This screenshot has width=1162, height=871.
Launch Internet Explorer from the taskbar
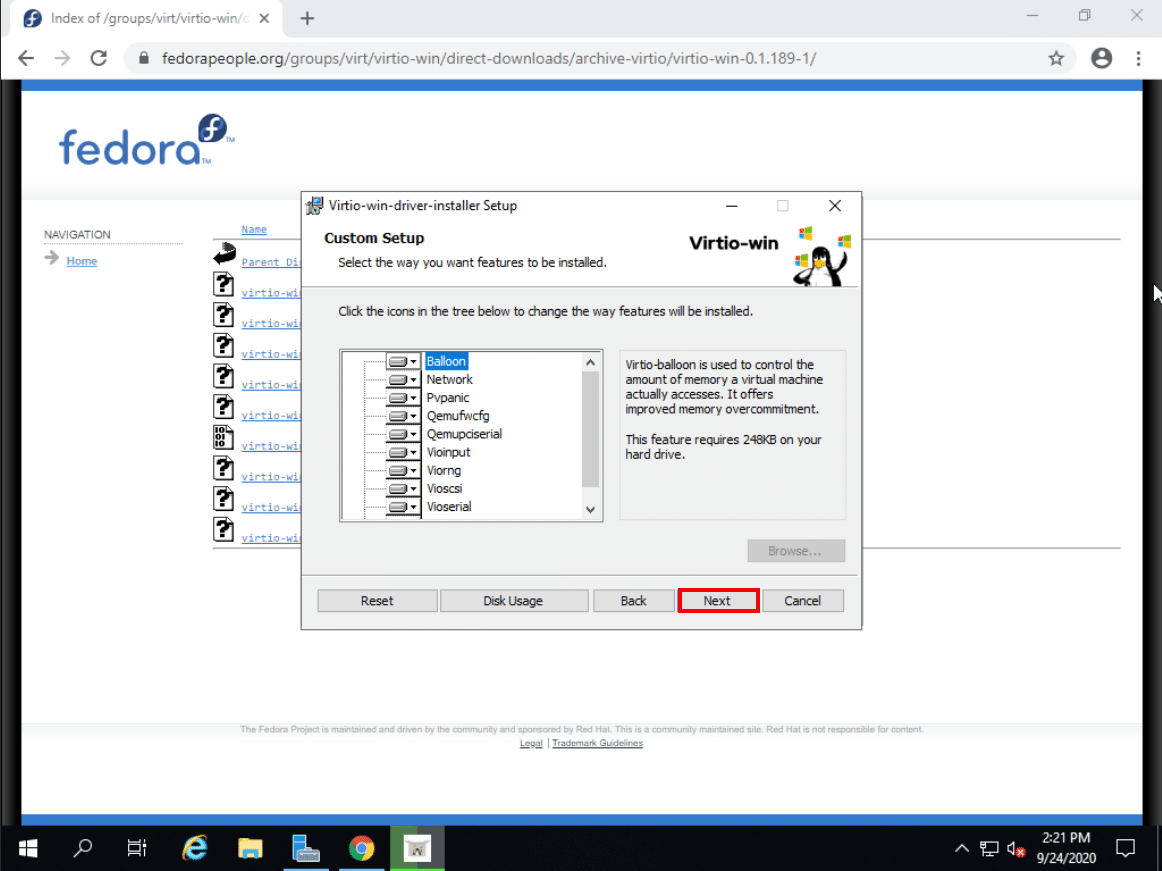pos(195,848)
